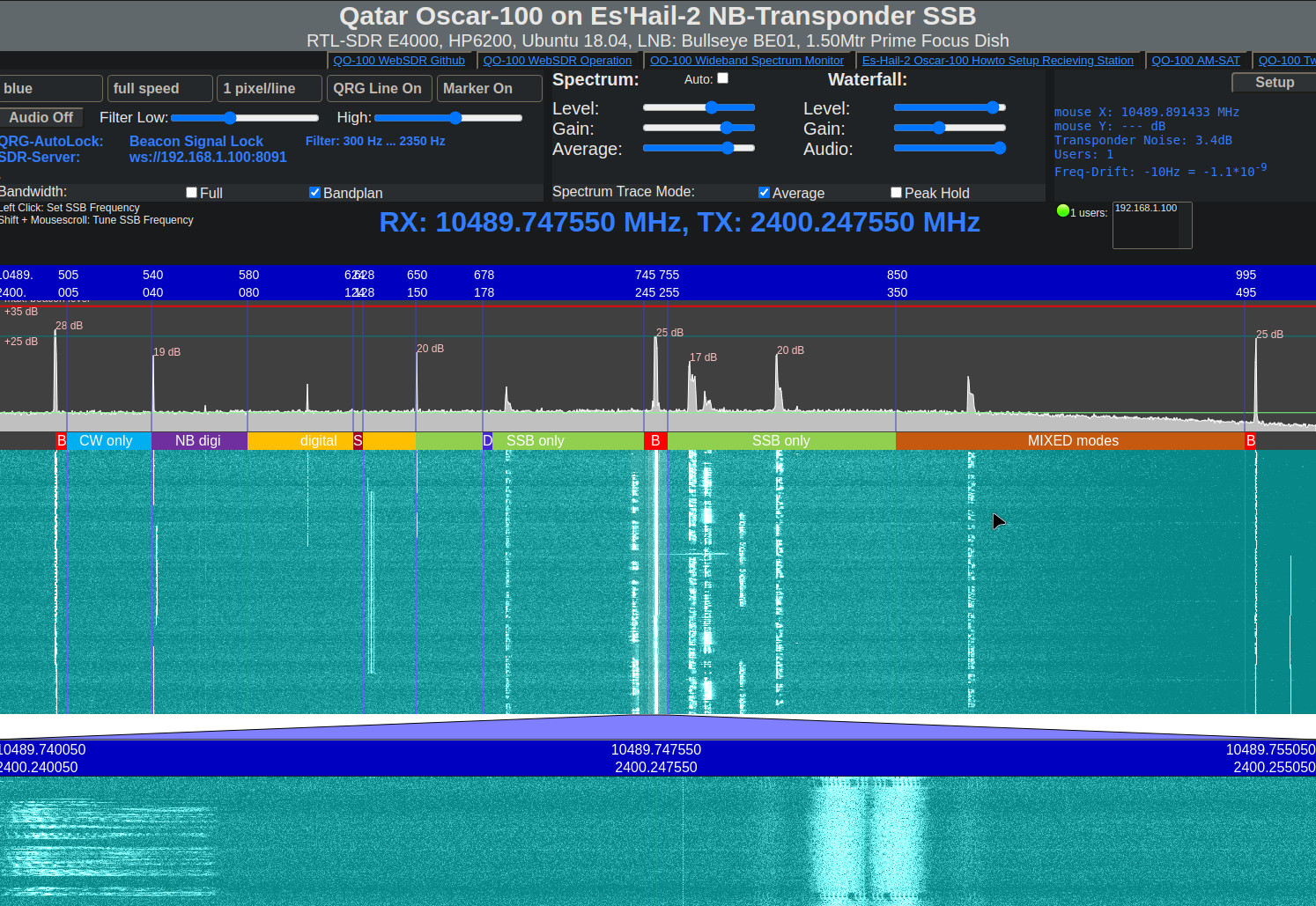Click the 995 frequency scale label
Screen dimensions: 1316x906
(x=1246, y=275)
